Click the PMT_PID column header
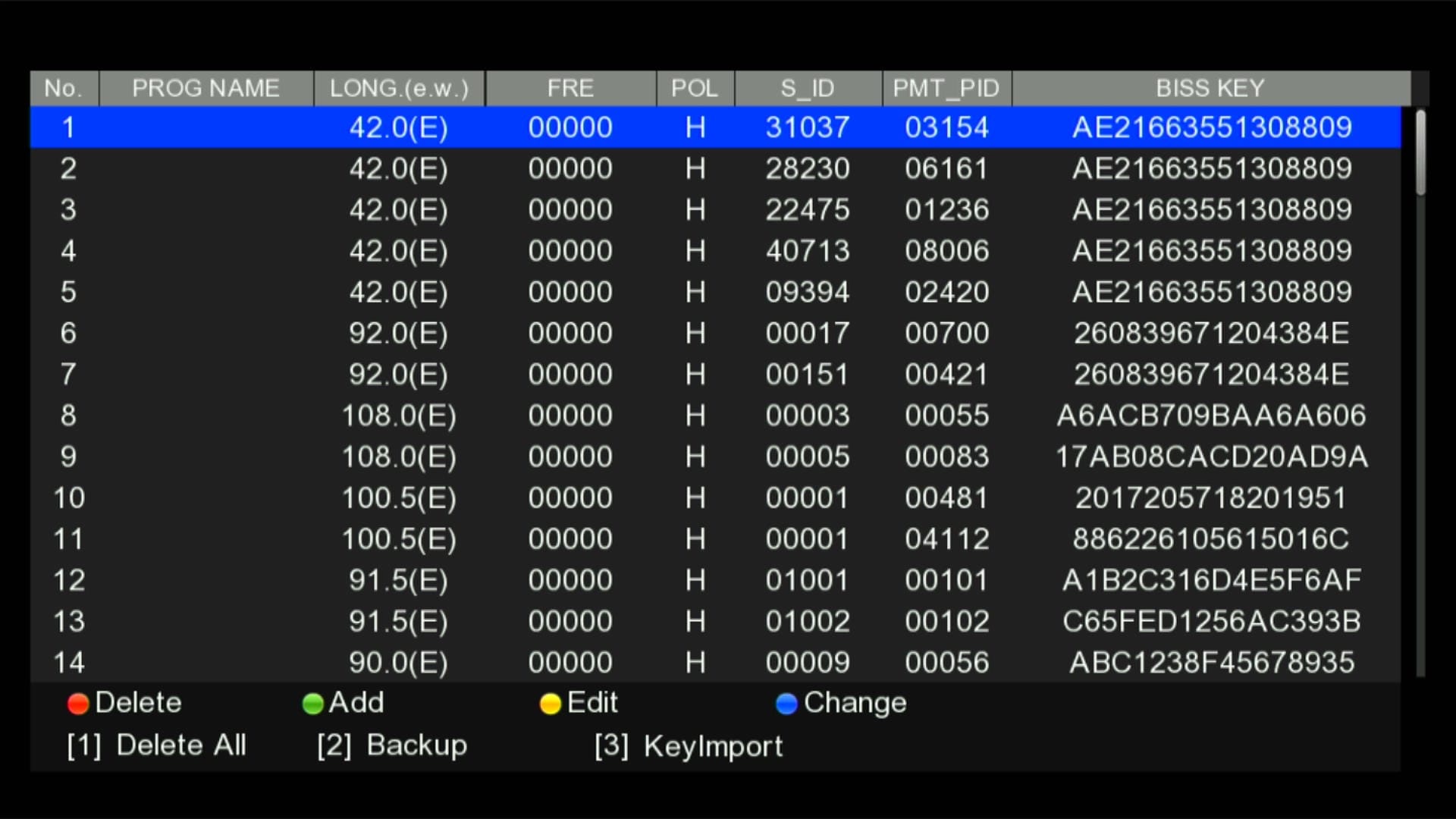This screenshot has width=1456, height=819. [x=946, y=88]
